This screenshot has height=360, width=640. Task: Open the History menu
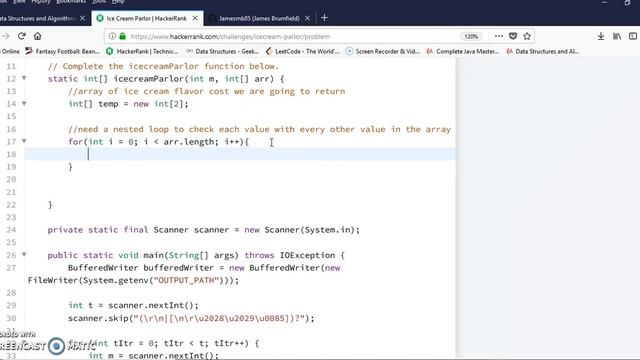pyautogui.click(x=40, y=2)
